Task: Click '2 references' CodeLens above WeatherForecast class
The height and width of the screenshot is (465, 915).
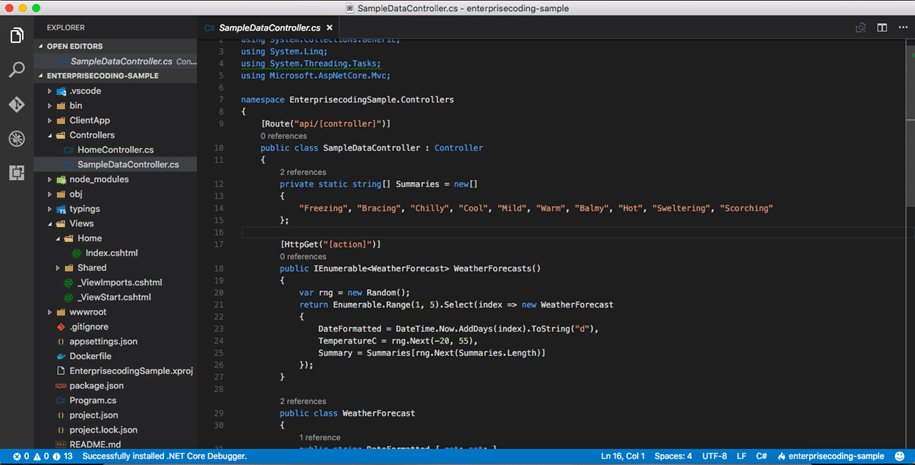Action: tap(303, 401)
